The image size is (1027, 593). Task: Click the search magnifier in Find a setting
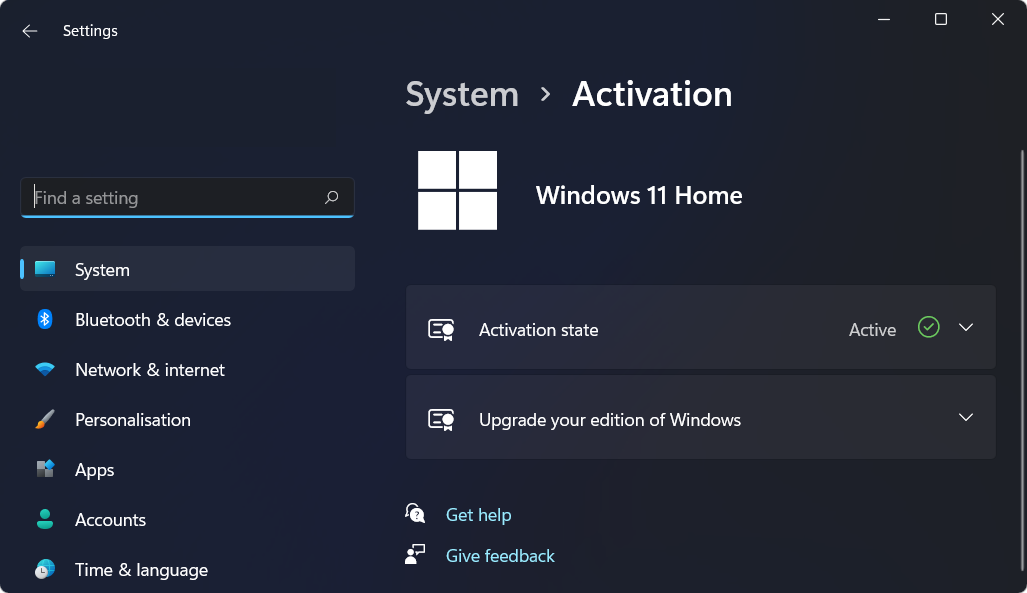pos(331,197)
